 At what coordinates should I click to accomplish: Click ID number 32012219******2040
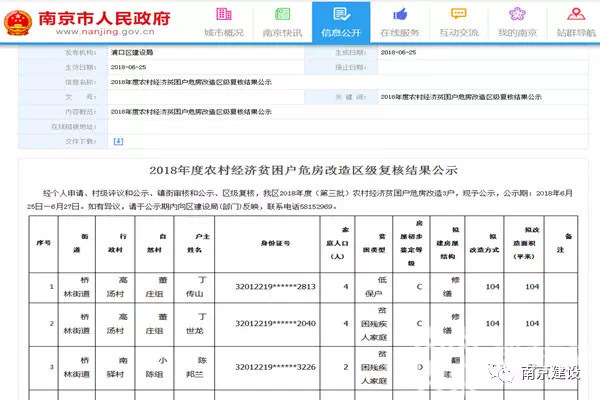coord(275,323)
